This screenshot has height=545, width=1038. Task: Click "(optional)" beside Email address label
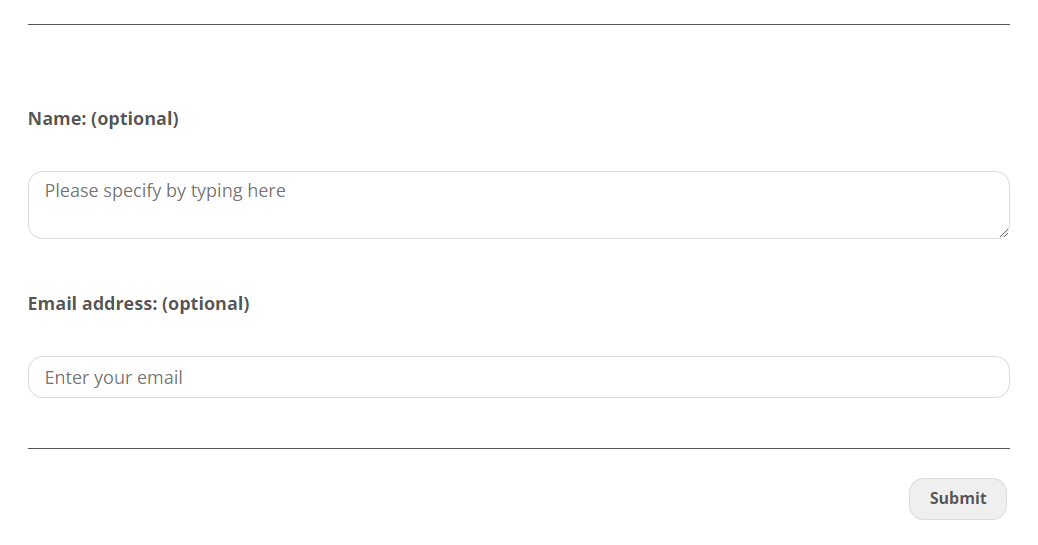click(x=206, y=304)
